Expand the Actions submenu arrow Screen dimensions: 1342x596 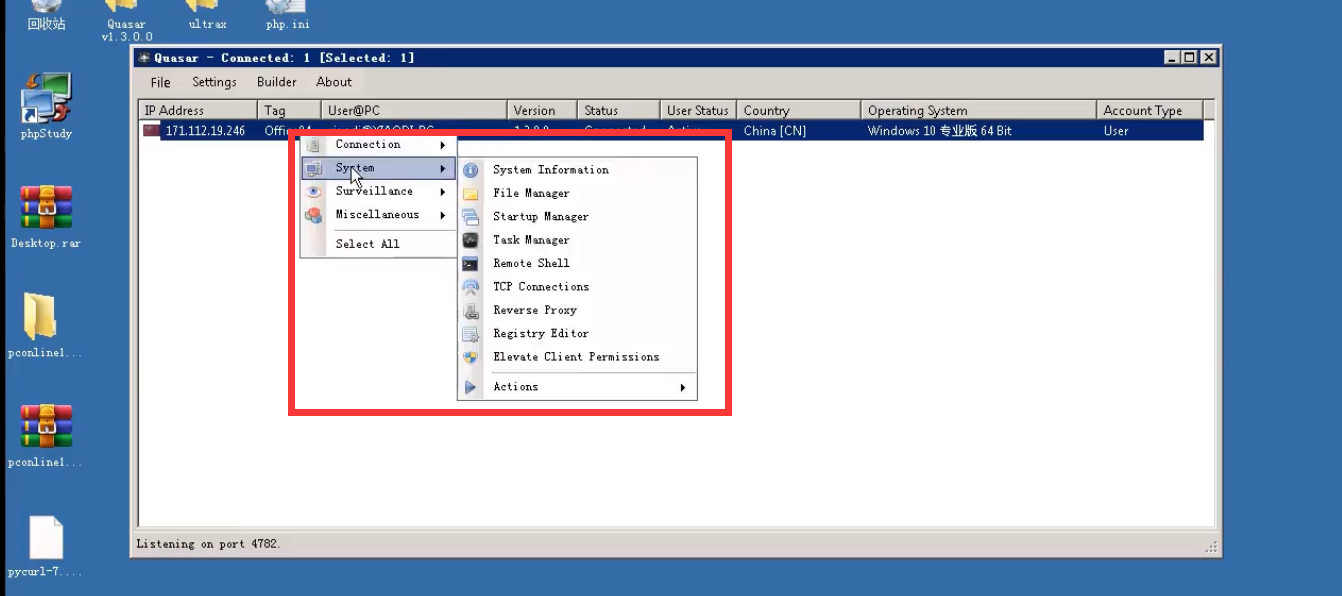(682, 387)
